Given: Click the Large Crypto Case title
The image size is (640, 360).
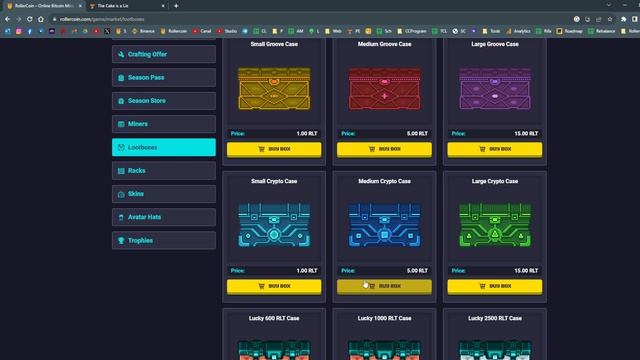Looking at the screenshot, I should (x=495, y=181).
